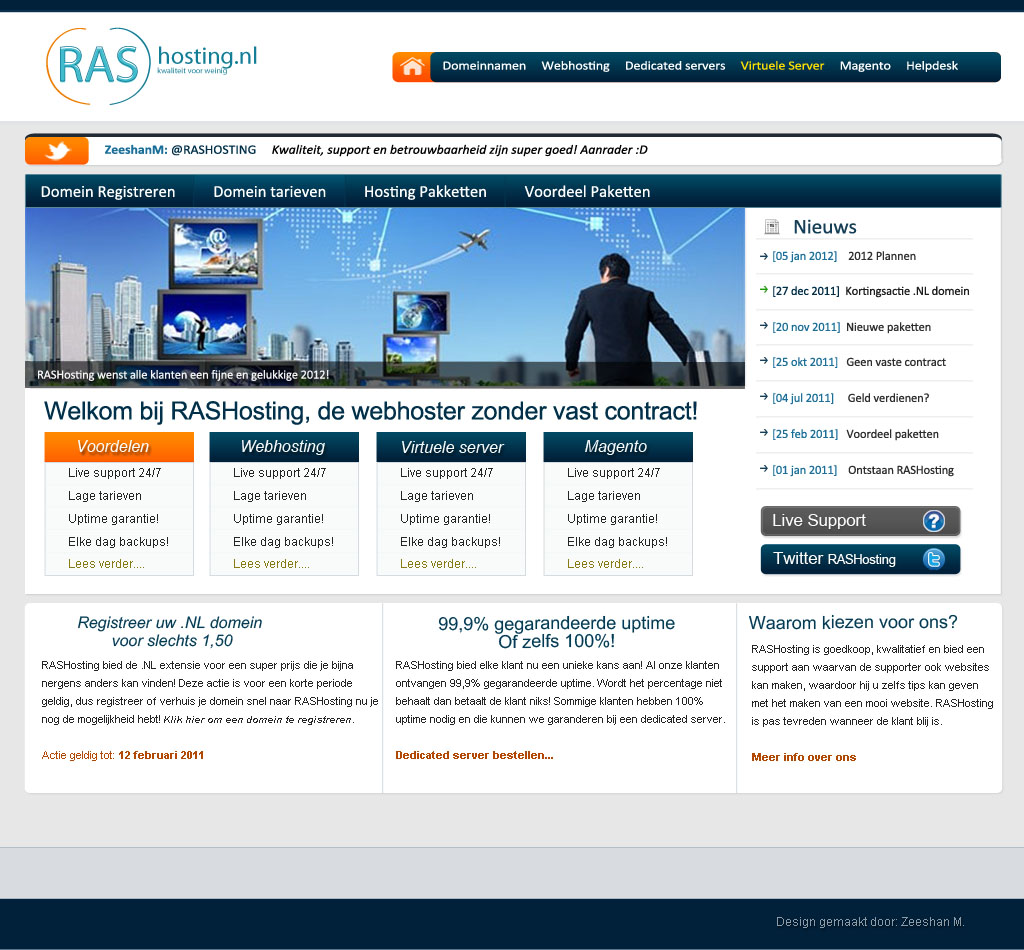Click the green arrow beside 27 dec 2011
This screenshot has height=950, width=1024.
point(763,290)
